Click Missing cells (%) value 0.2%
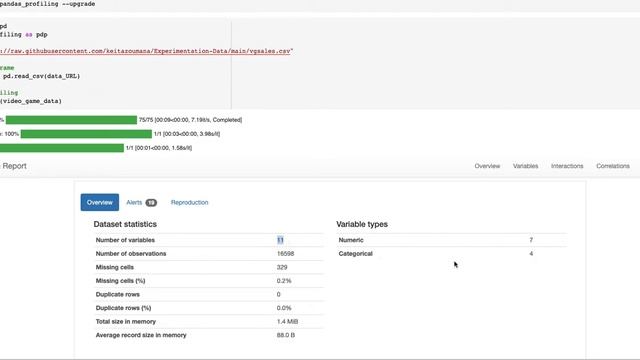 click(284, 281)
